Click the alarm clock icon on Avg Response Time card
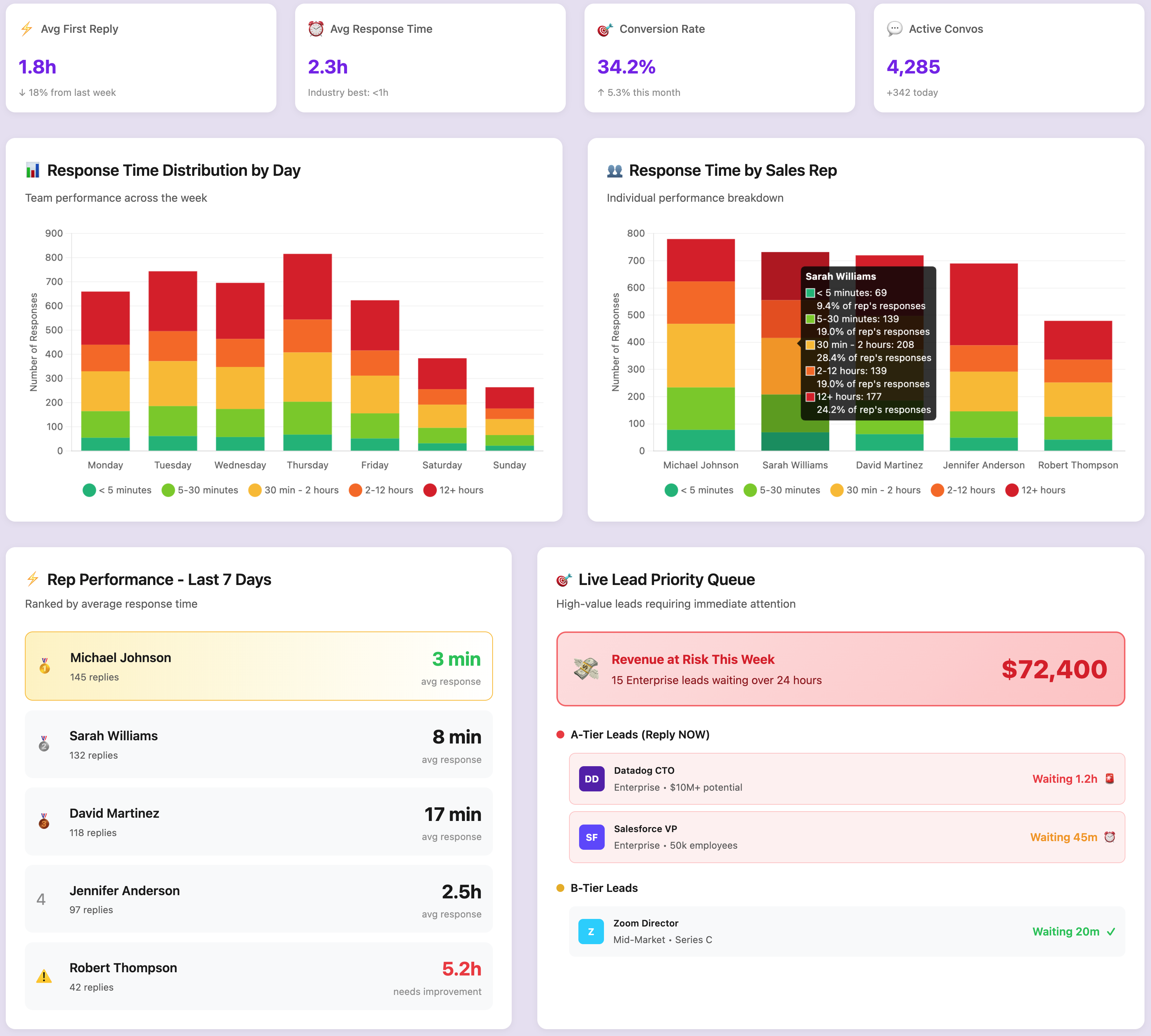 click(x=316, y=28)
